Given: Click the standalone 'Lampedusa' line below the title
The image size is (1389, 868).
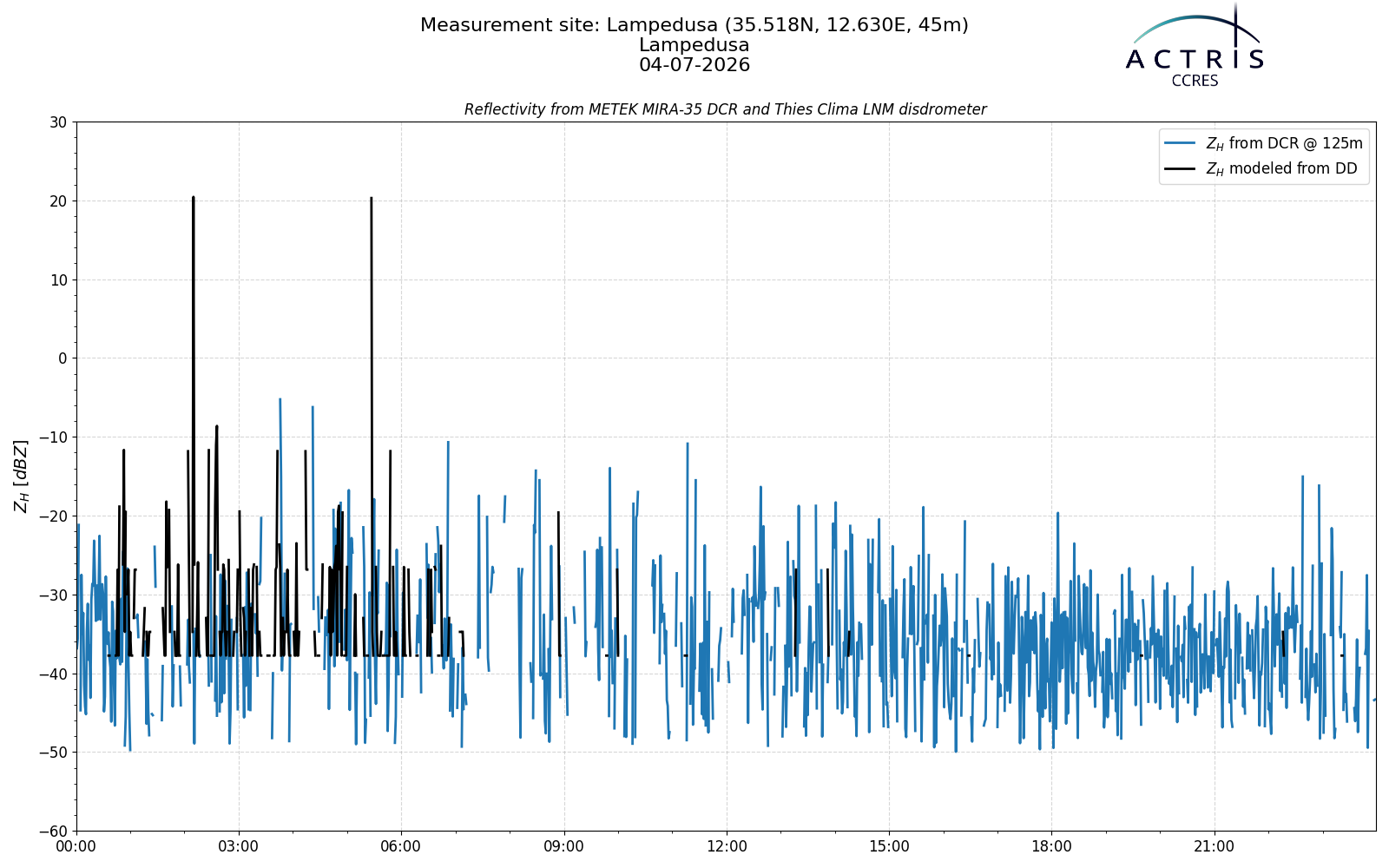Looking at the screenshot, I should pyautogui.click(x=694, y=45).
